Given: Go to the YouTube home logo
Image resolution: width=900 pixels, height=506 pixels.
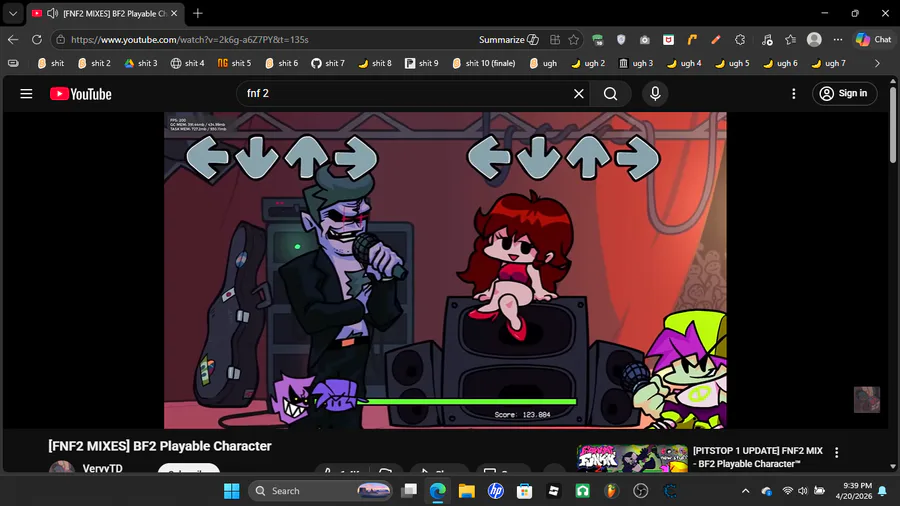Looking at the screenshot, I should click(80, 94).
